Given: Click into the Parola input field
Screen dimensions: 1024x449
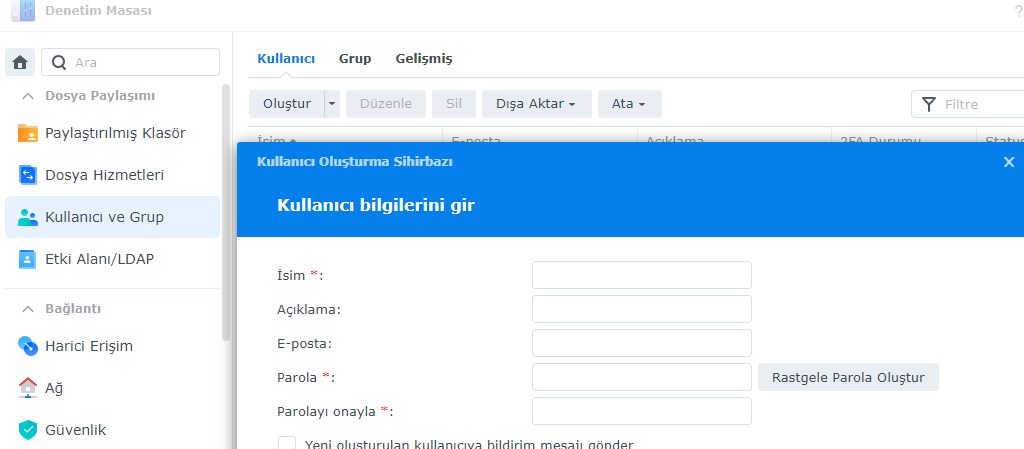Looking at the screenshot, I should pos(641,377).
